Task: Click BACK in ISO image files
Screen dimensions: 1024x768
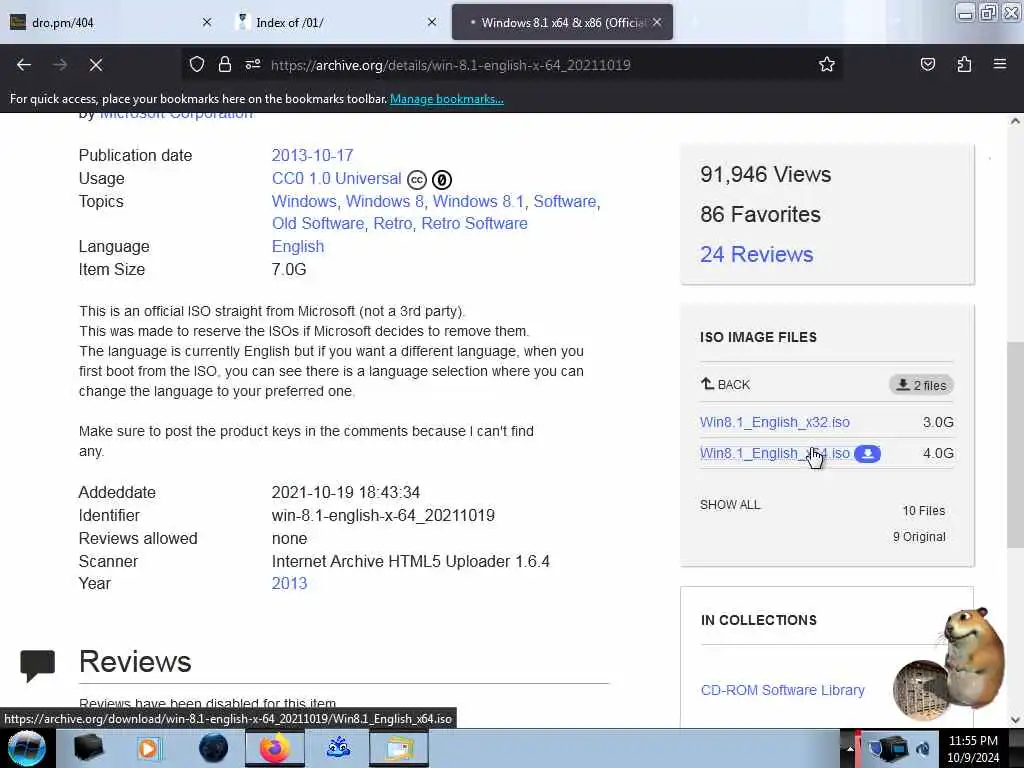Action: point(726,384)
